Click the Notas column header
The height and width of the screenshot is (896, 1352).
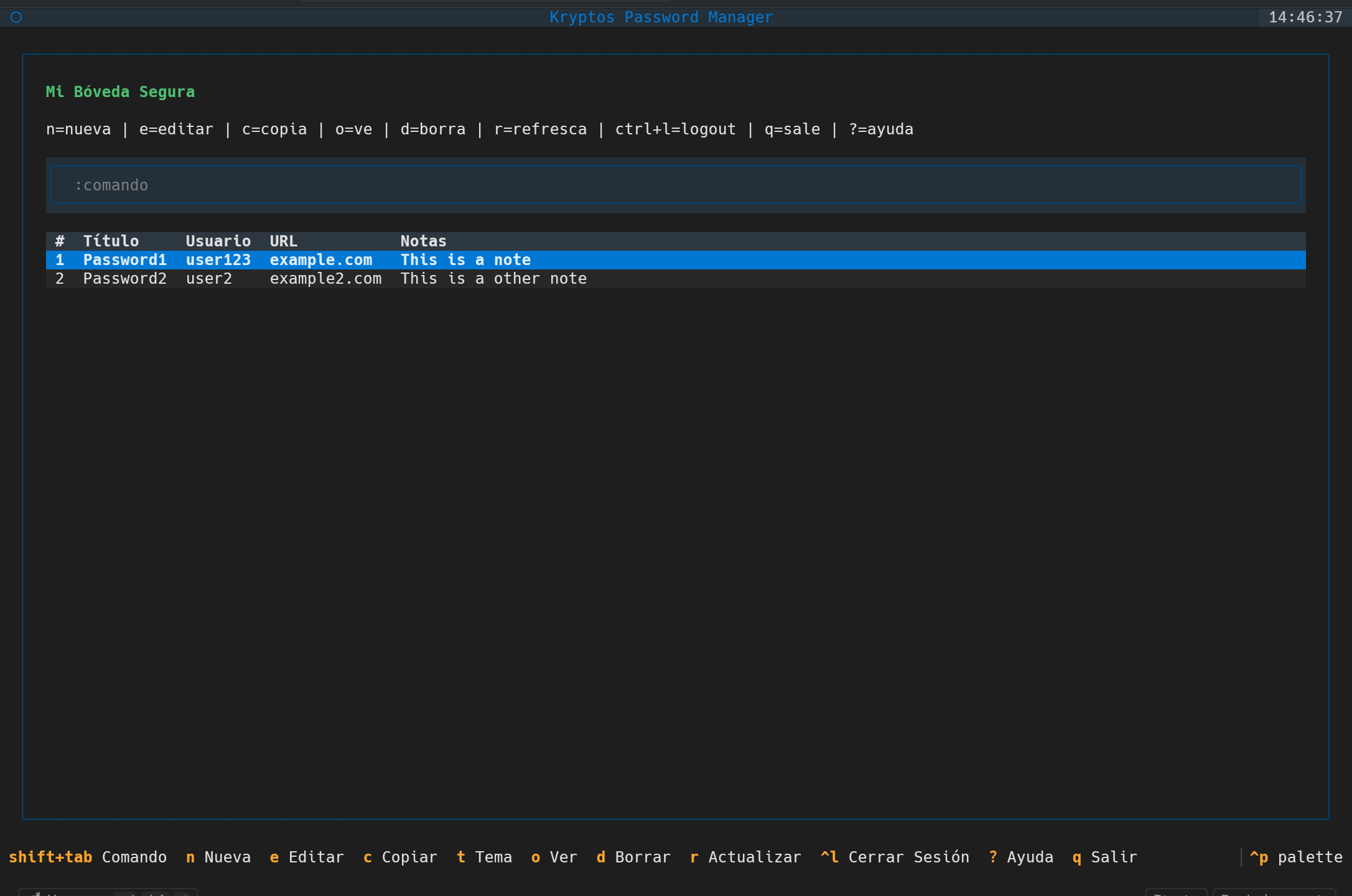424,241
